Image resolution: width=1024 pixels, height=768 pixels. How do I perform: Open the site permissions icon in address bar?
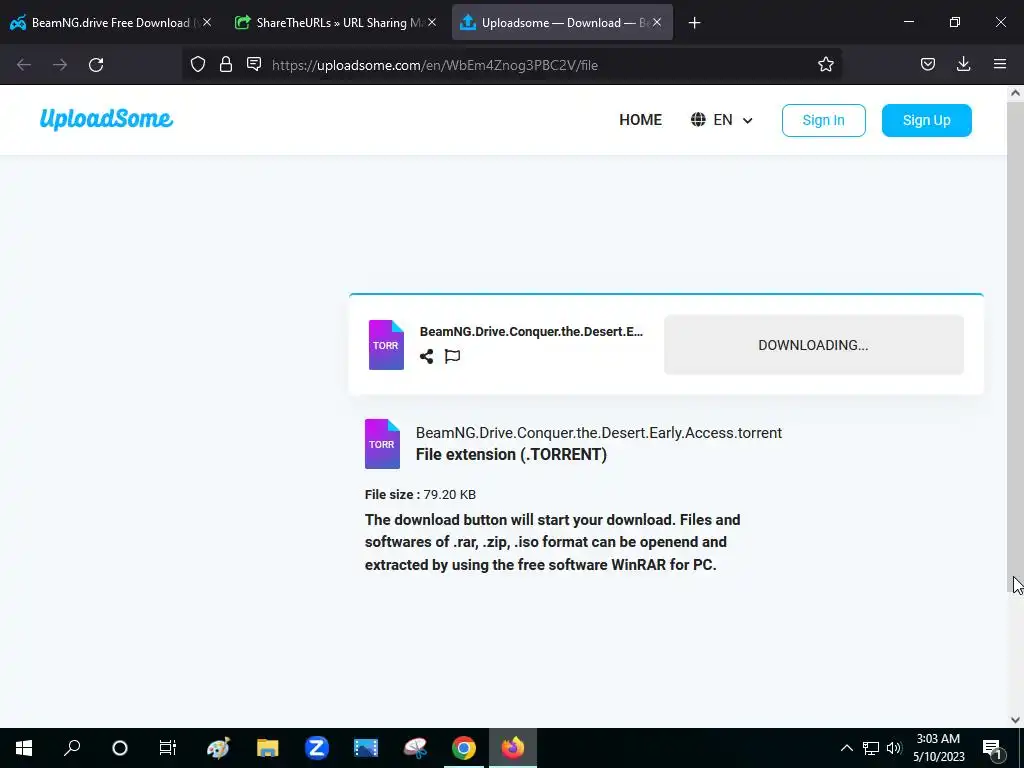pos(254,64)
